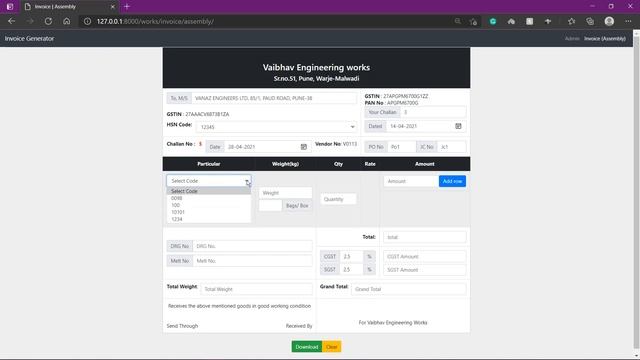The width and height of the screenshot is (640, 360).
Task: Close the Invoice | Assembly tab
Action: click(113, 7)
